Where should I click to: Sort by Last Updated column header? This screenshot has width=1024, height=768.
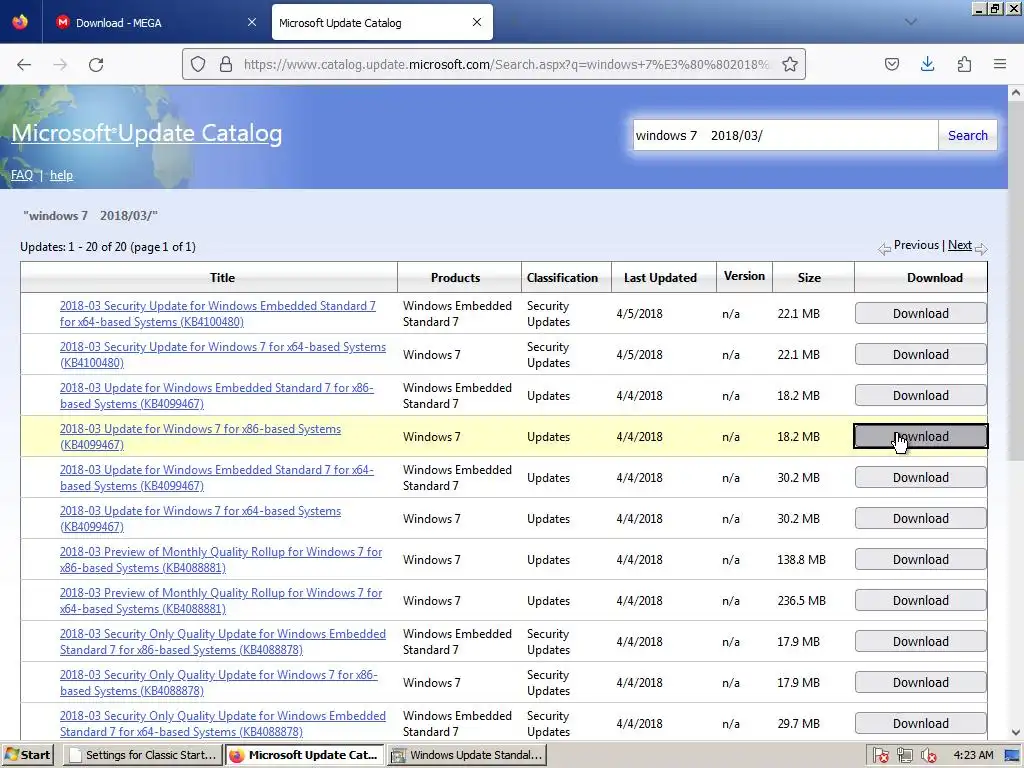point(660,278)
